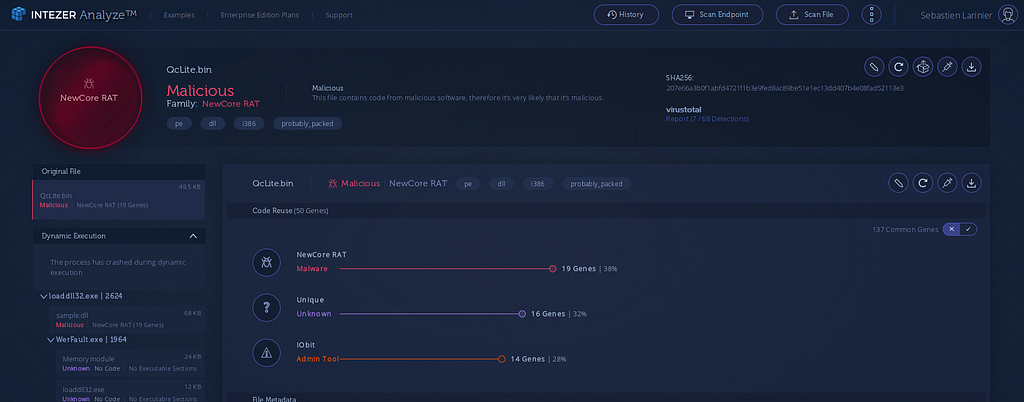Click '137 Common Genes' label
The width and height of the screenshot is (1024, 402).
905,230
